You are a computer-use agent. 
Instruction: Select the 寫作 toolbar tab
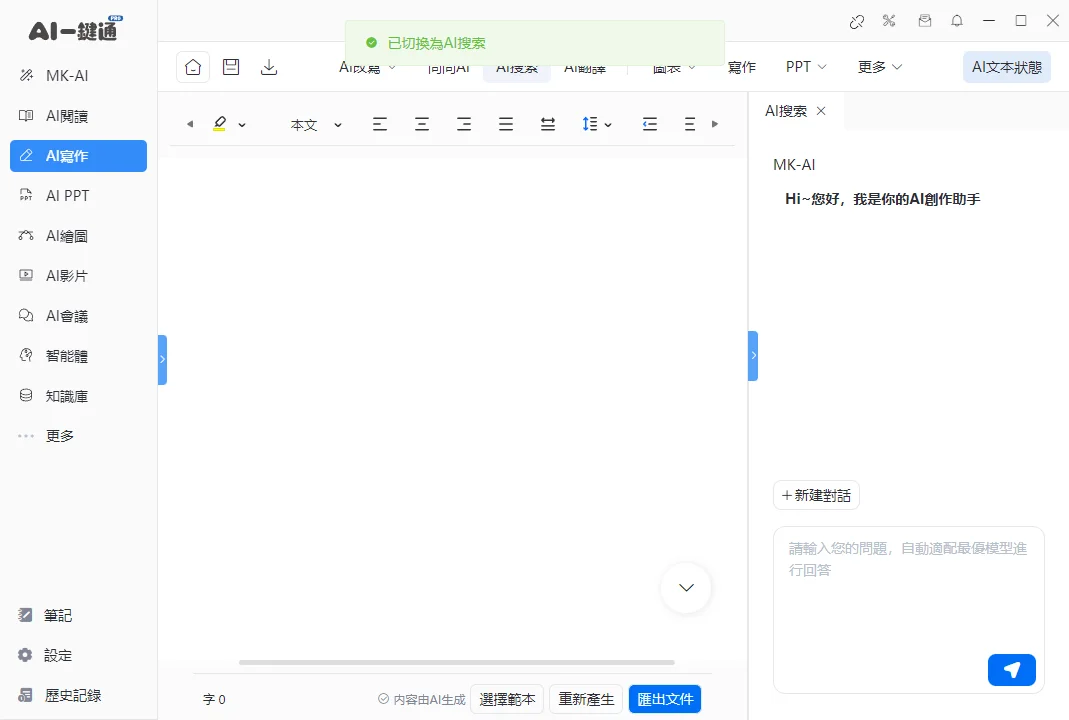pos(742,67)
